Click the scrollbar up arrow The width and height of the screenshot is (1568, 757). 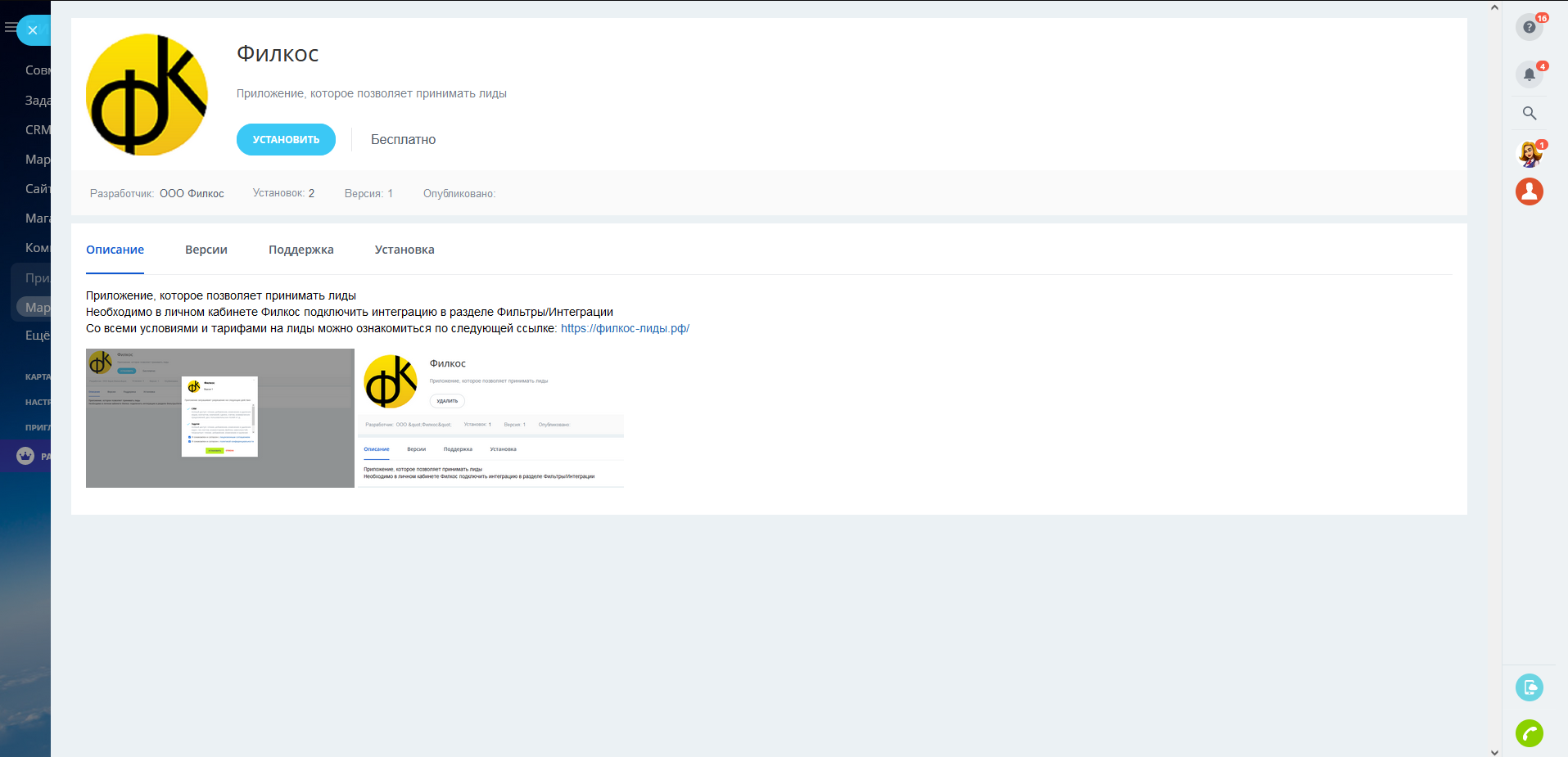coord(1494,7)
